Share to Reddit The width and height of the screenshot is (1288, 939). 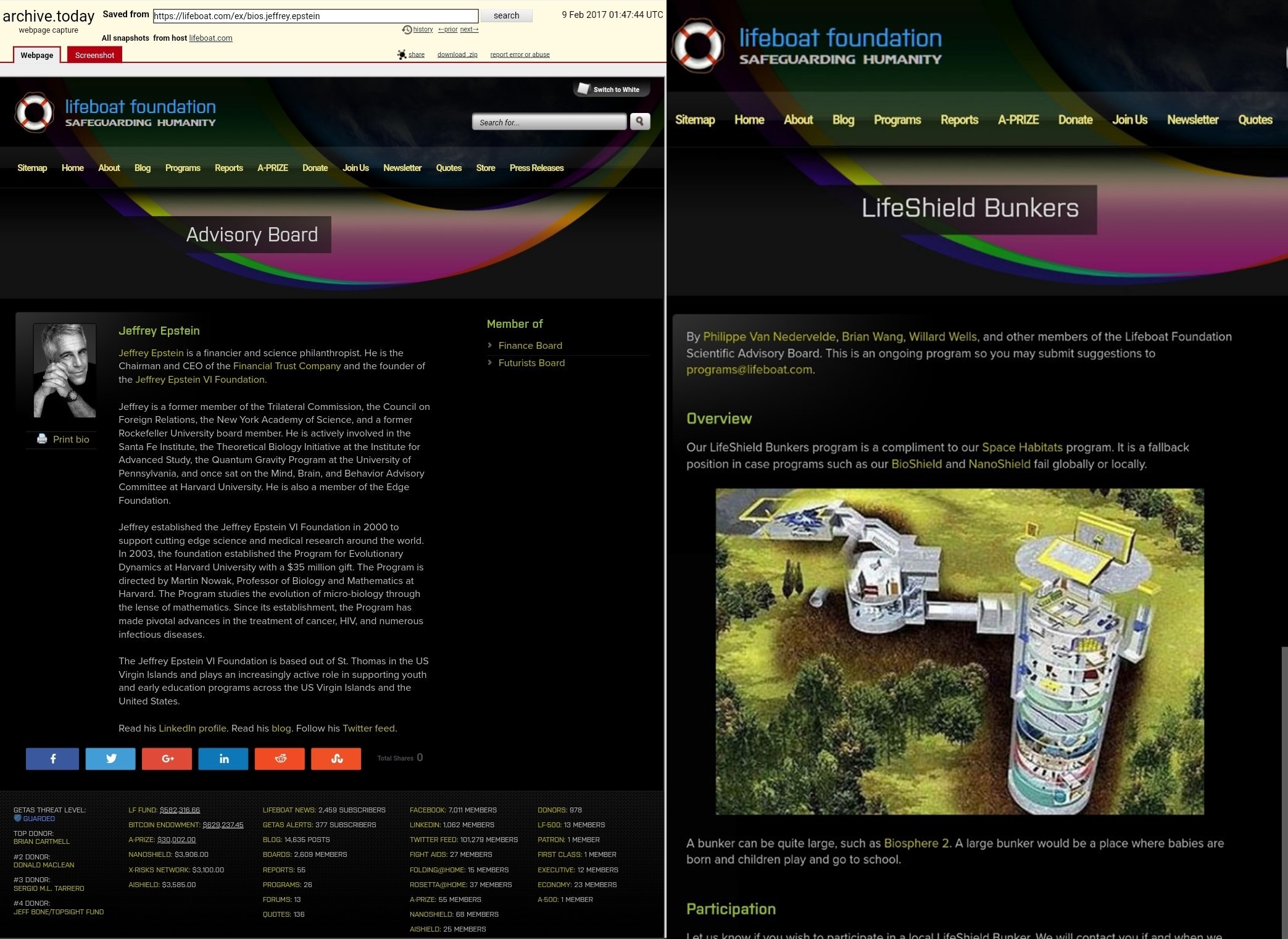[x=280, y=759]
